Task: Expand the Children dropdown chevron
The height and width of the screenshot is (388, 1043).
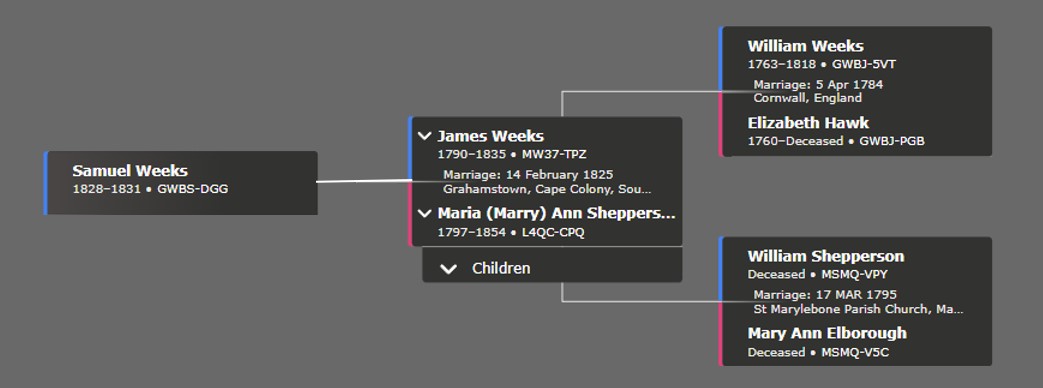Action: 448,269
